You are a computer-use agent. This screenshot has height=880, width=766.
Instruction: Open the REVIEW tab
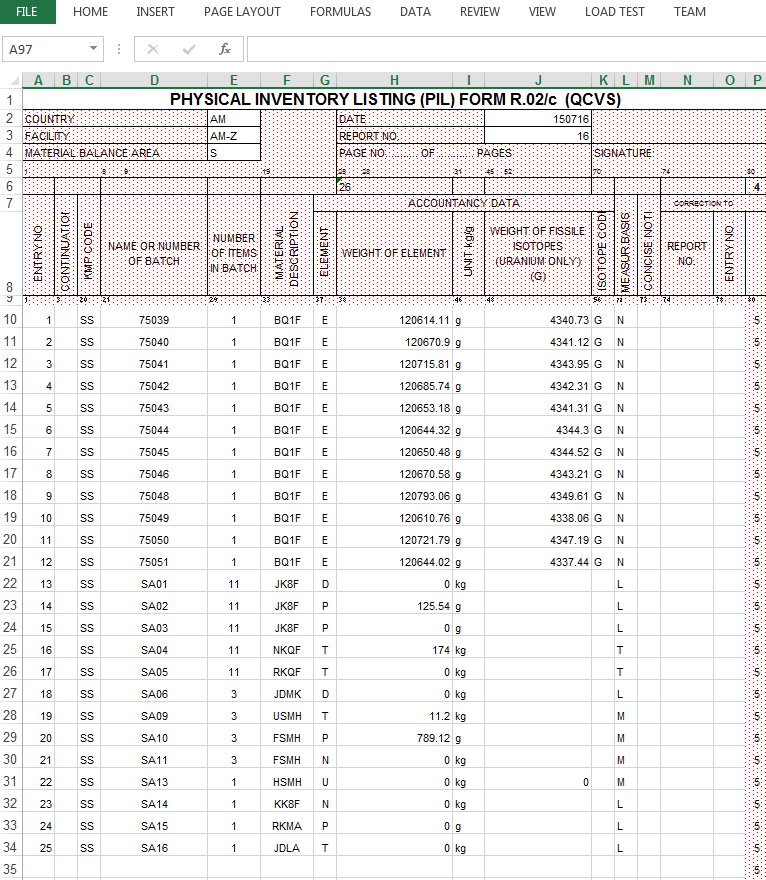[480, 12]
